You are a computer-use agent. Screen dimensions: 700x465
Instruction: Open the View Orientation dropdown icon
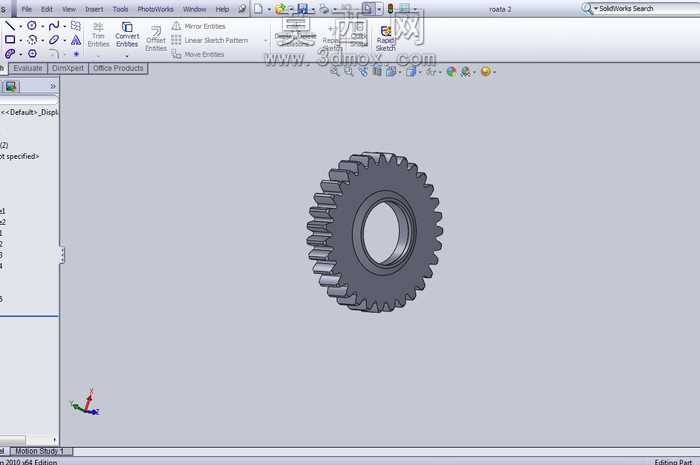coord(391,71)
